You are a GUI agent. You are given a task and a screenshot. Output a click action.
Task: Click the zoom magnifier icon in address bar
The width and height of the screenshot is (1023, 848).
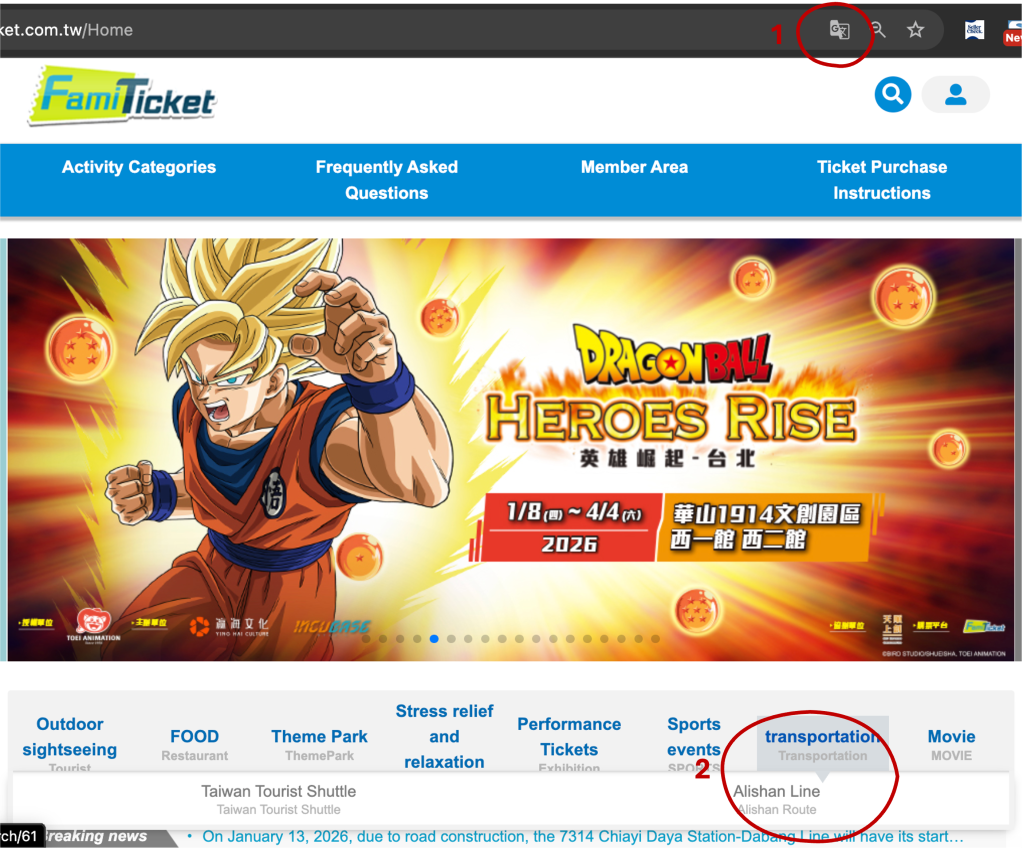pyautogui.click(x=878, y=30)
